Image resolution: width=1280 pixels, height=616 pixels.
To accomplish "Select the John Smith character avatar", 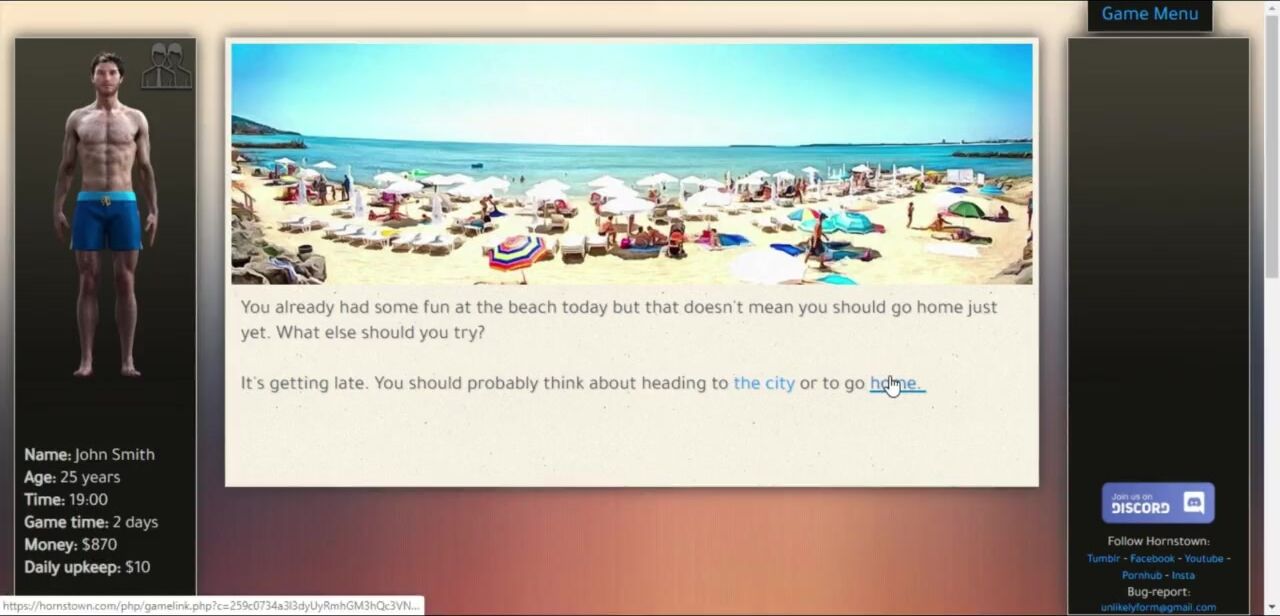I will [x=105, y=213].
